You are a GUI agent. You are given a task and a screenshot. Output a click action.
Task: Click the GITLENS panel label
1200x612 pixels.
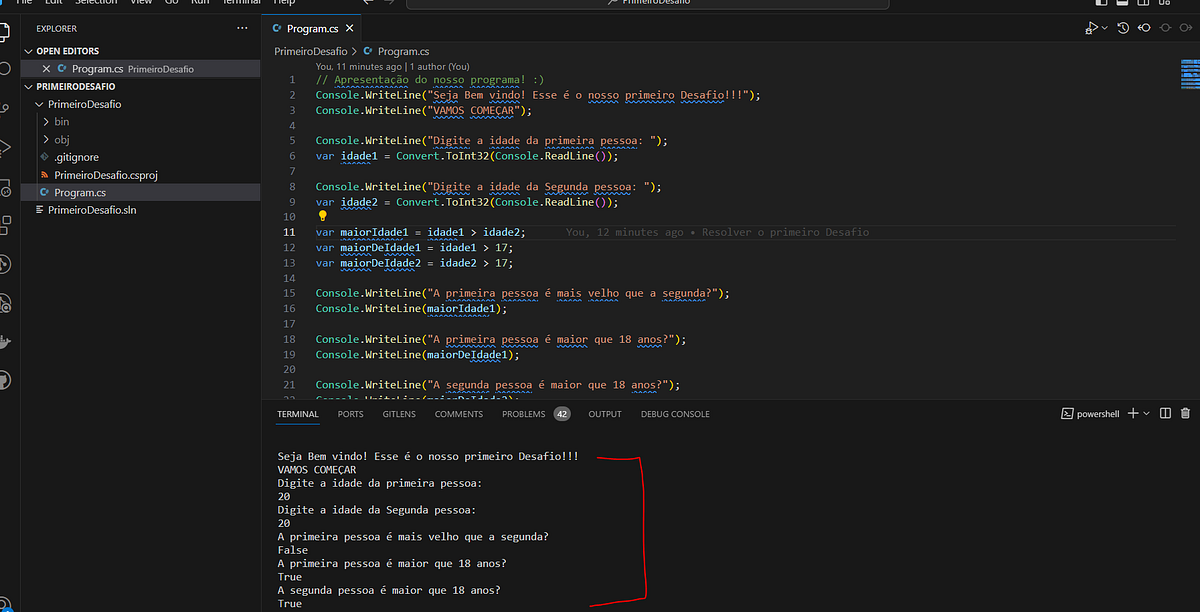coord(398,413)
